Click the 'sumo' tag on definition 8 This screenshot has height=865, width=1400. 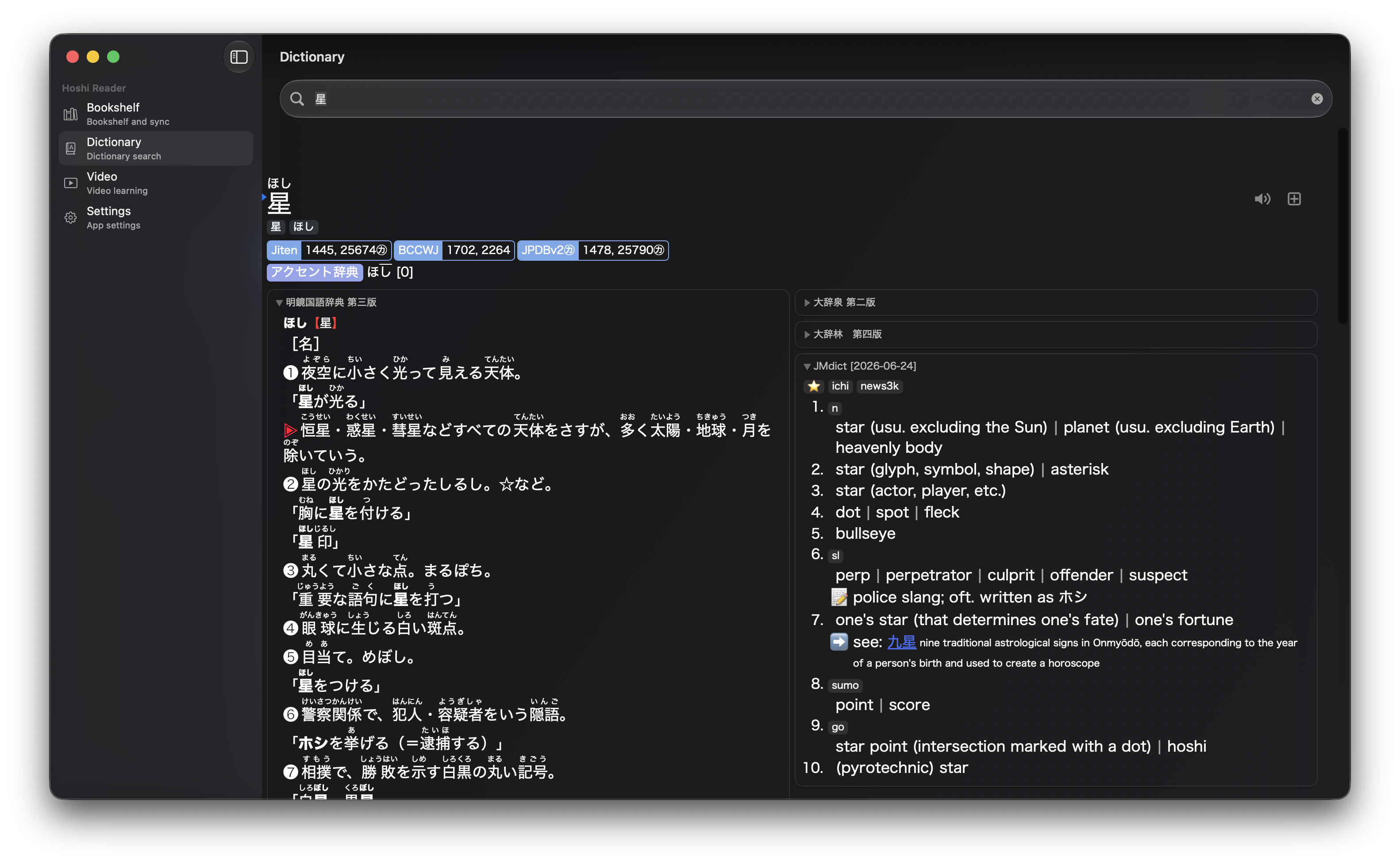[x=845, y=685]
